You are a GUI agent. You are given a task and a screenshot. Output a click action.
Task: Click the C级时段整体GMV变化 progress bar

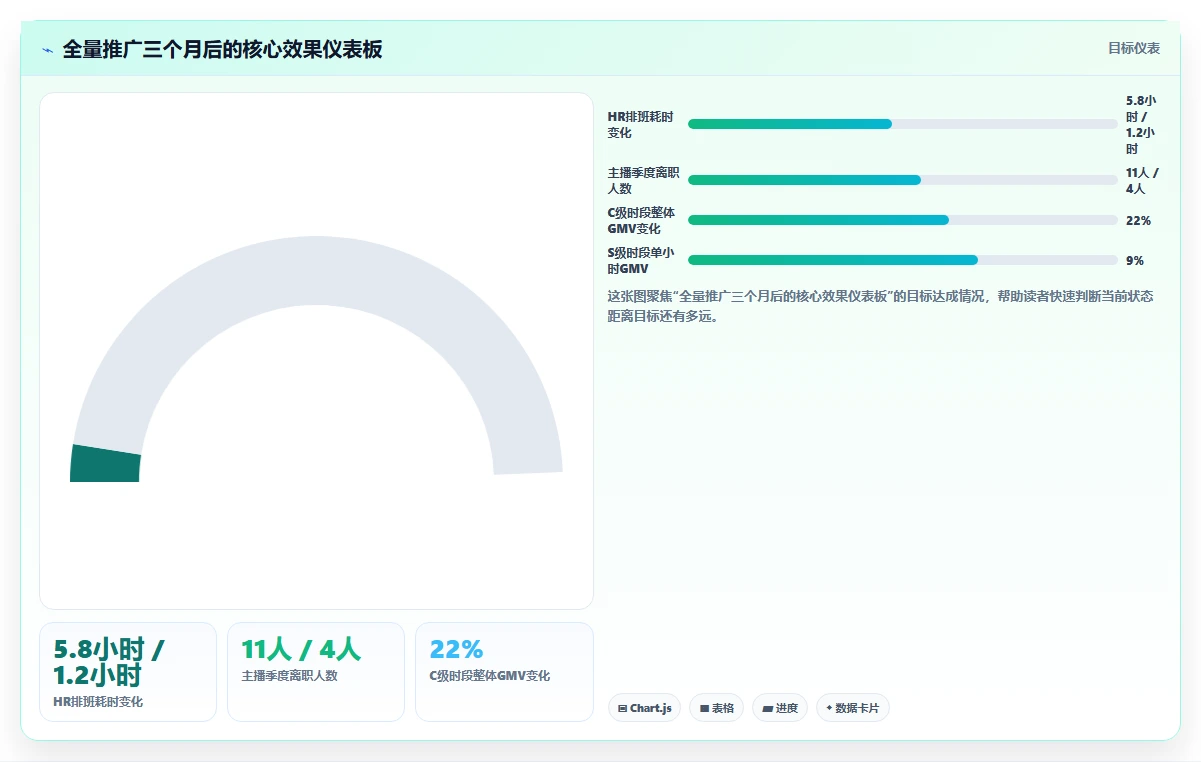(x=902, y=220)
